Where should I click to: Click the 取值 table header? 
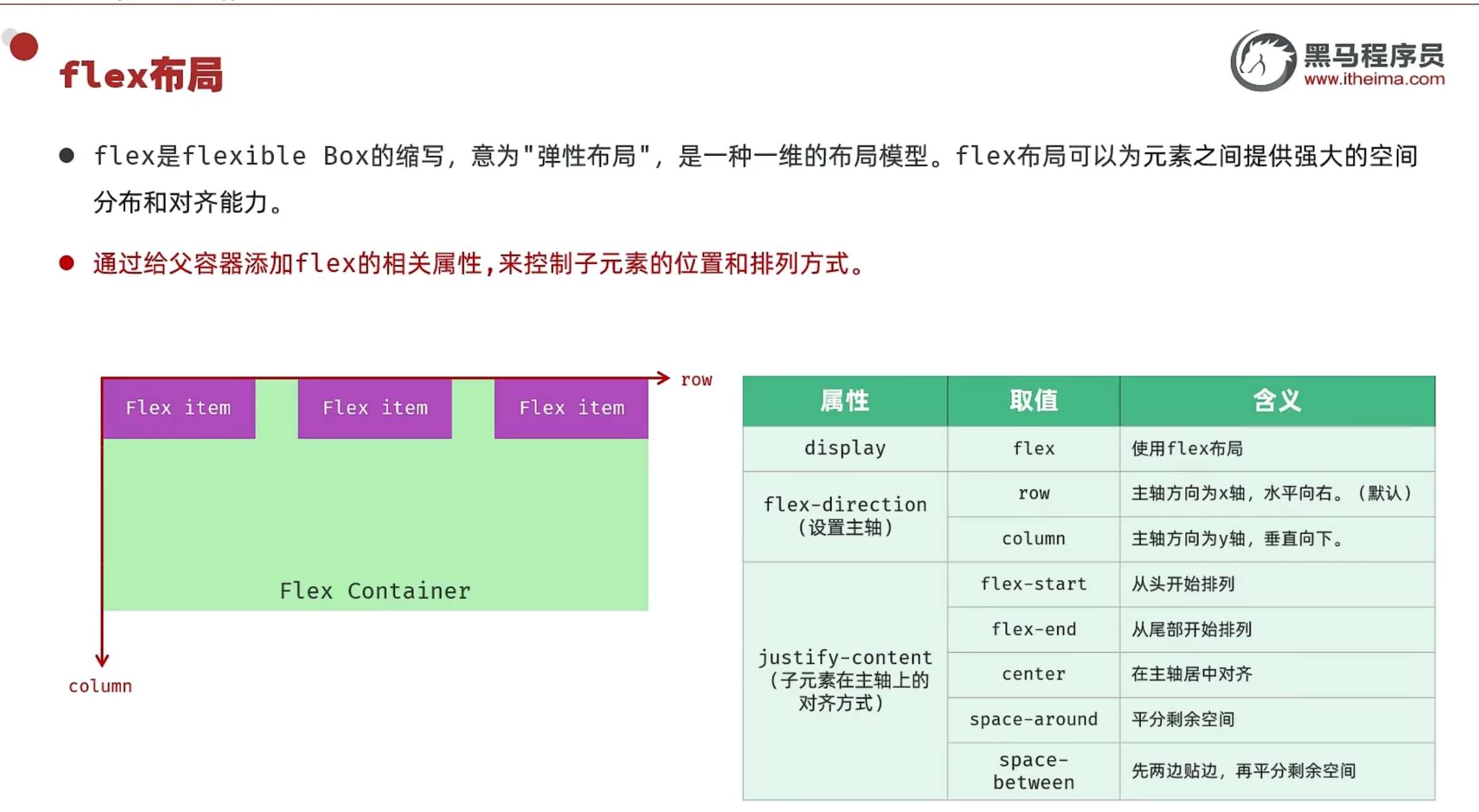[x=1033, y=401]
